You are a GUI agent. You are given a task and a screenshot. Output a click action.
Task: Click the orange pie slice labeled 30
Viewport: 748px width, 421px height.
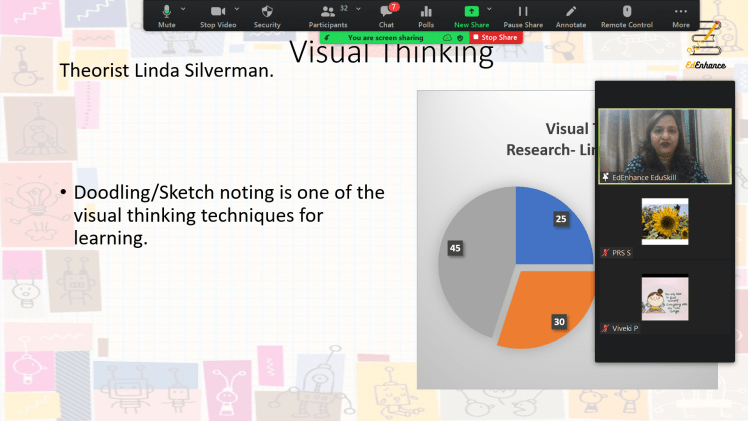545,310
